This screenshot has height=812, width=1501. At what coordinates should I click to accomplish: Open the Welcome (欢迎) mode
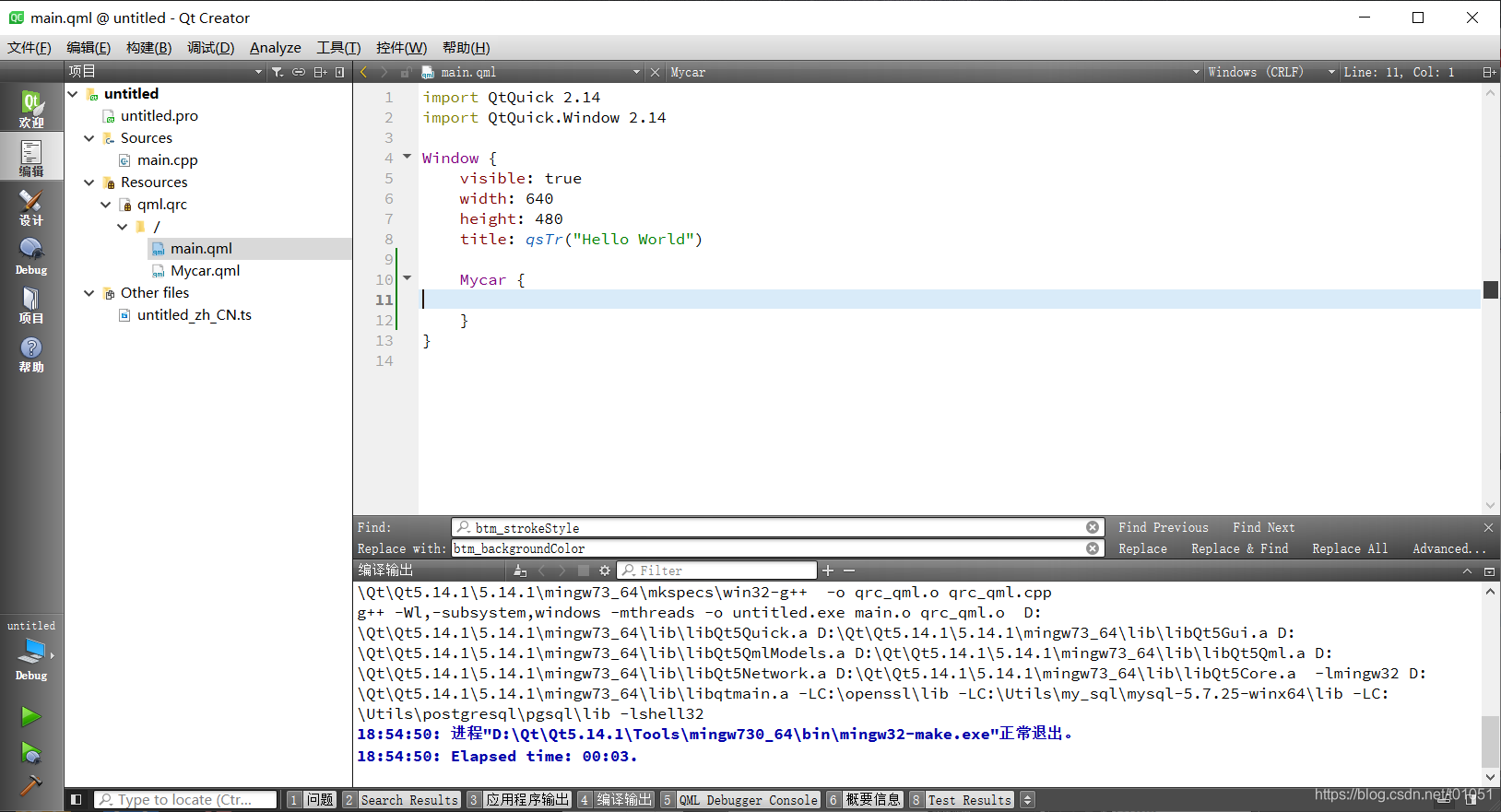point(31,108)
